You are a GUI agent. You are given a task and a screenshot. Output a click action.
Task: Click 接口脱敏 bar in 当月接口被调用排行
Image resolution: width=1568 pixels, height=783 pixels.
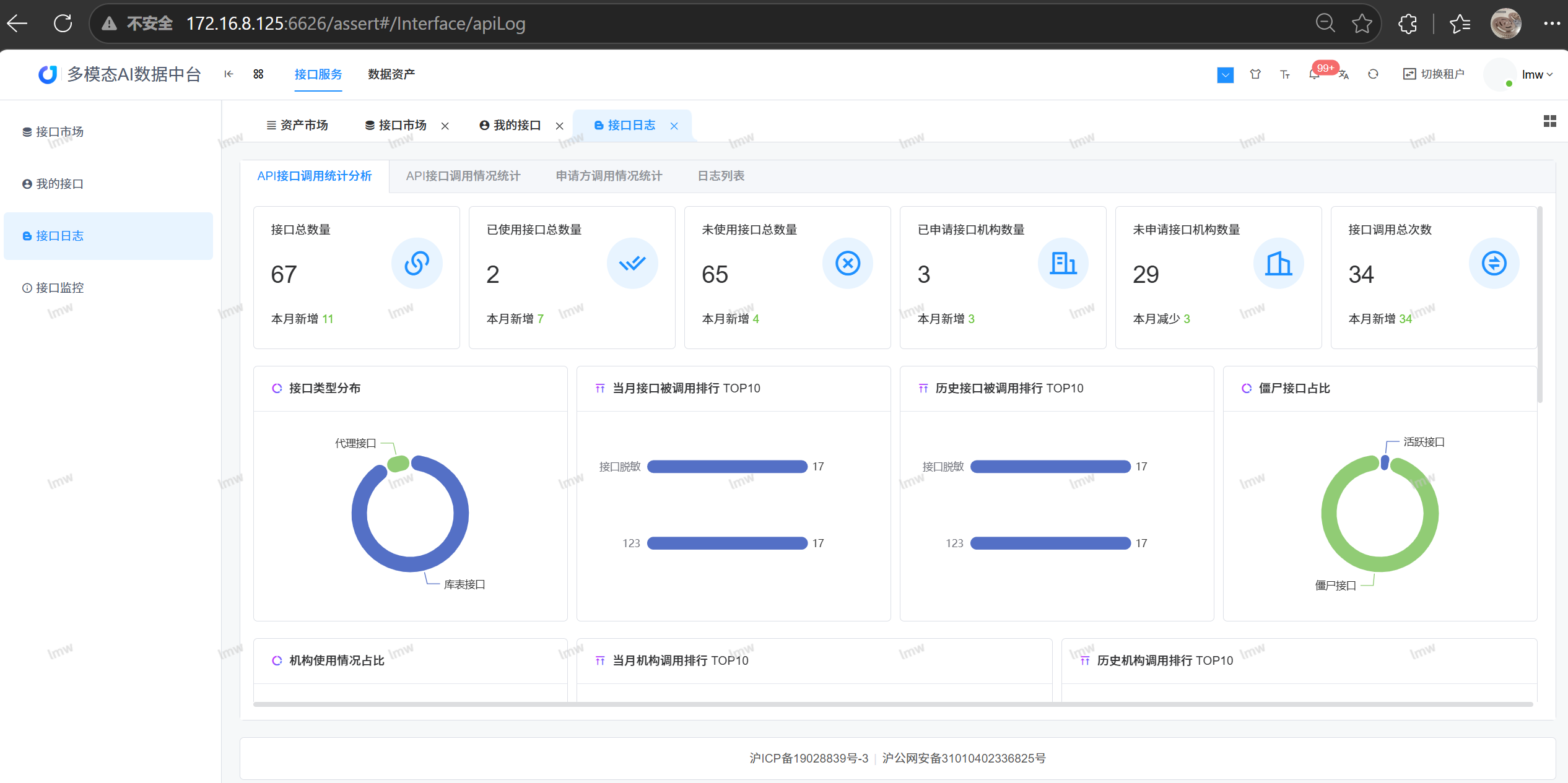tap(727, 467)
